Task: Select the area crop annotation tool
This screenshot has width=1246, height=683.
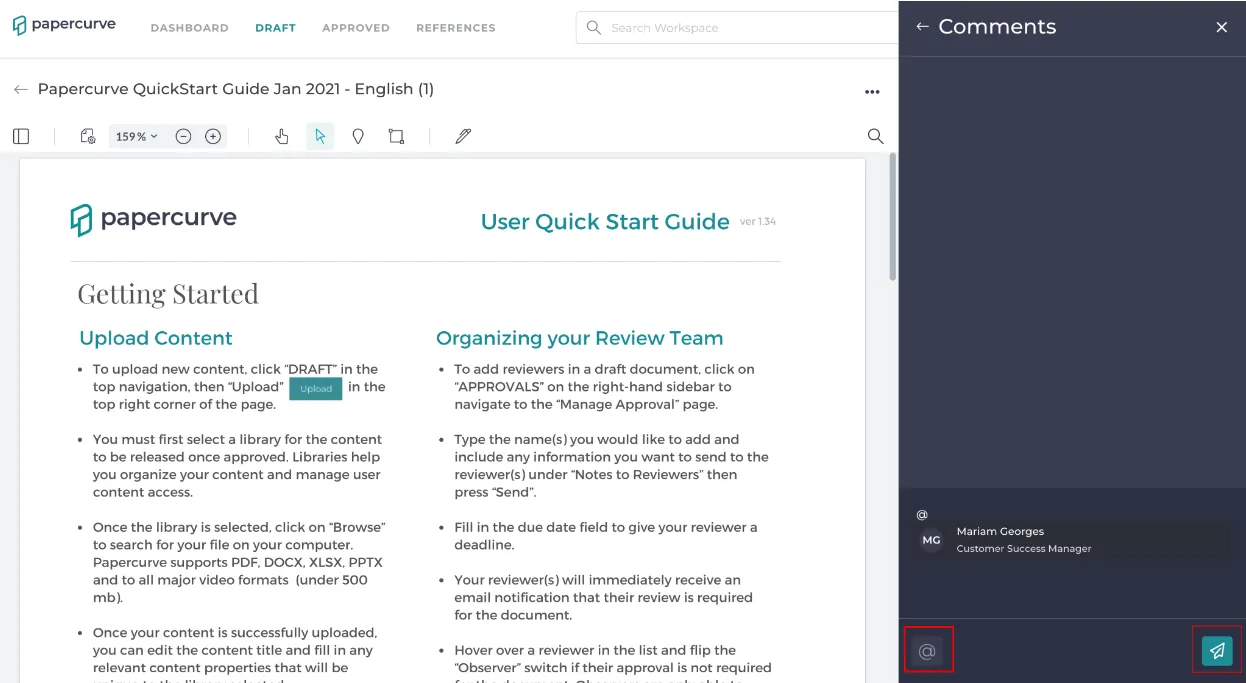Action: (x=396, y=136)
